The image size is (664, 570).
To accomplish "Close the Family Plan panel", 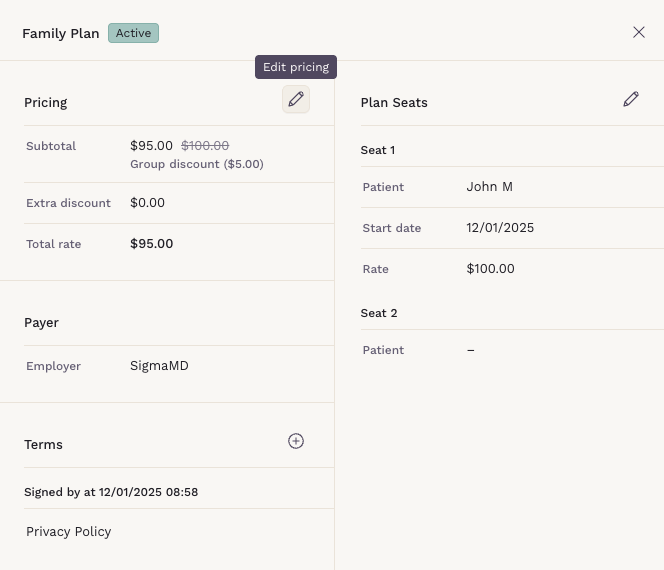I will pyautogui.click(x=639, y=32).
